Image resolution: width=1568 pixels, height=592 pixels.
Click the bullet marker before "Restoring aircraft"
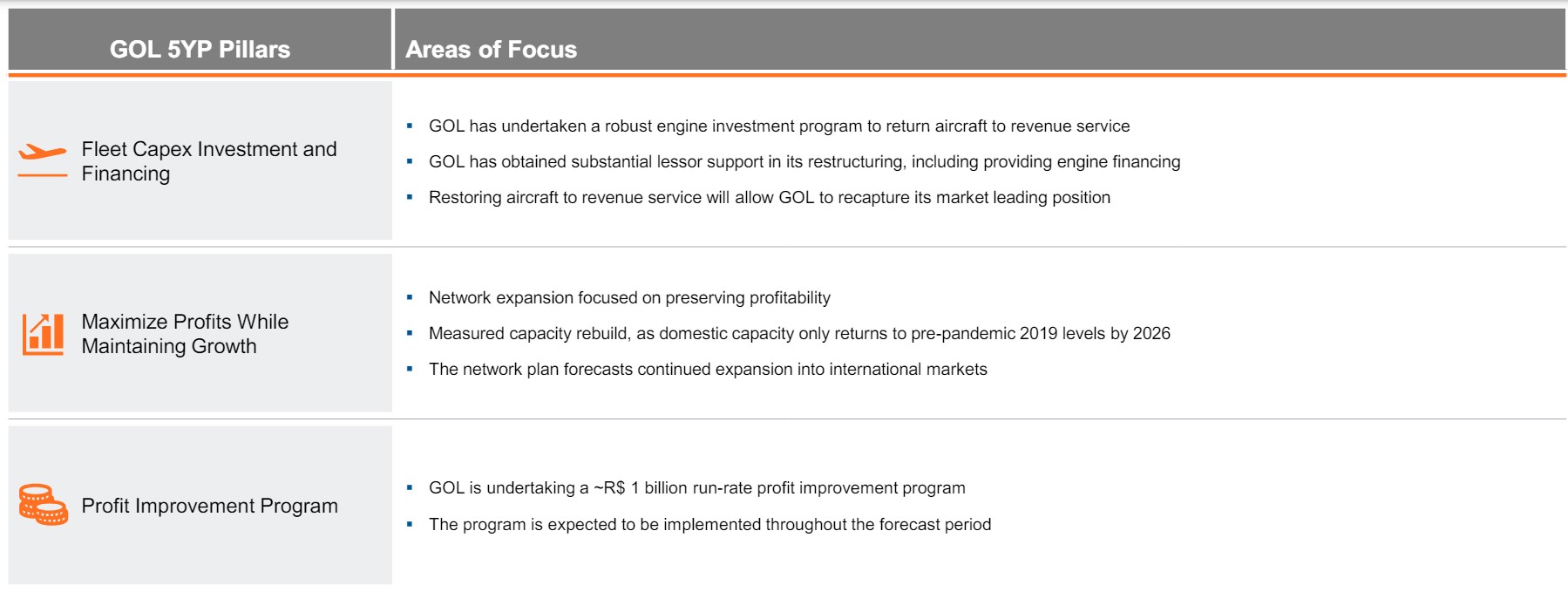[410, 198]
